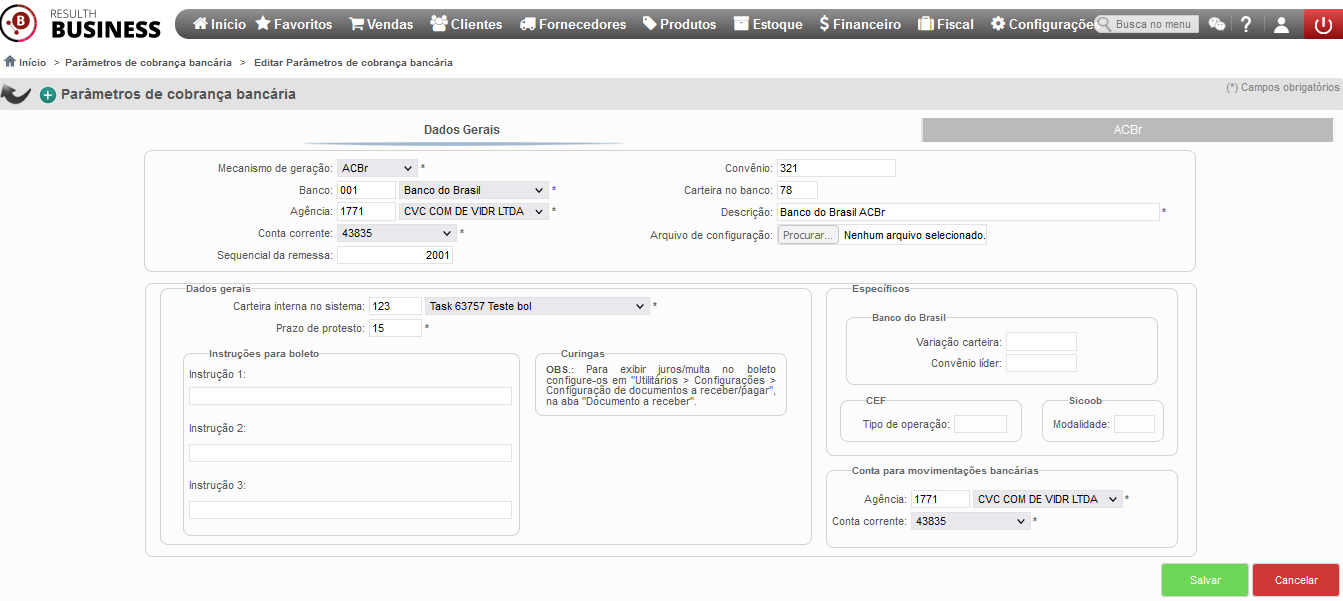Open the user profile icon

(x=1281, y=24)
